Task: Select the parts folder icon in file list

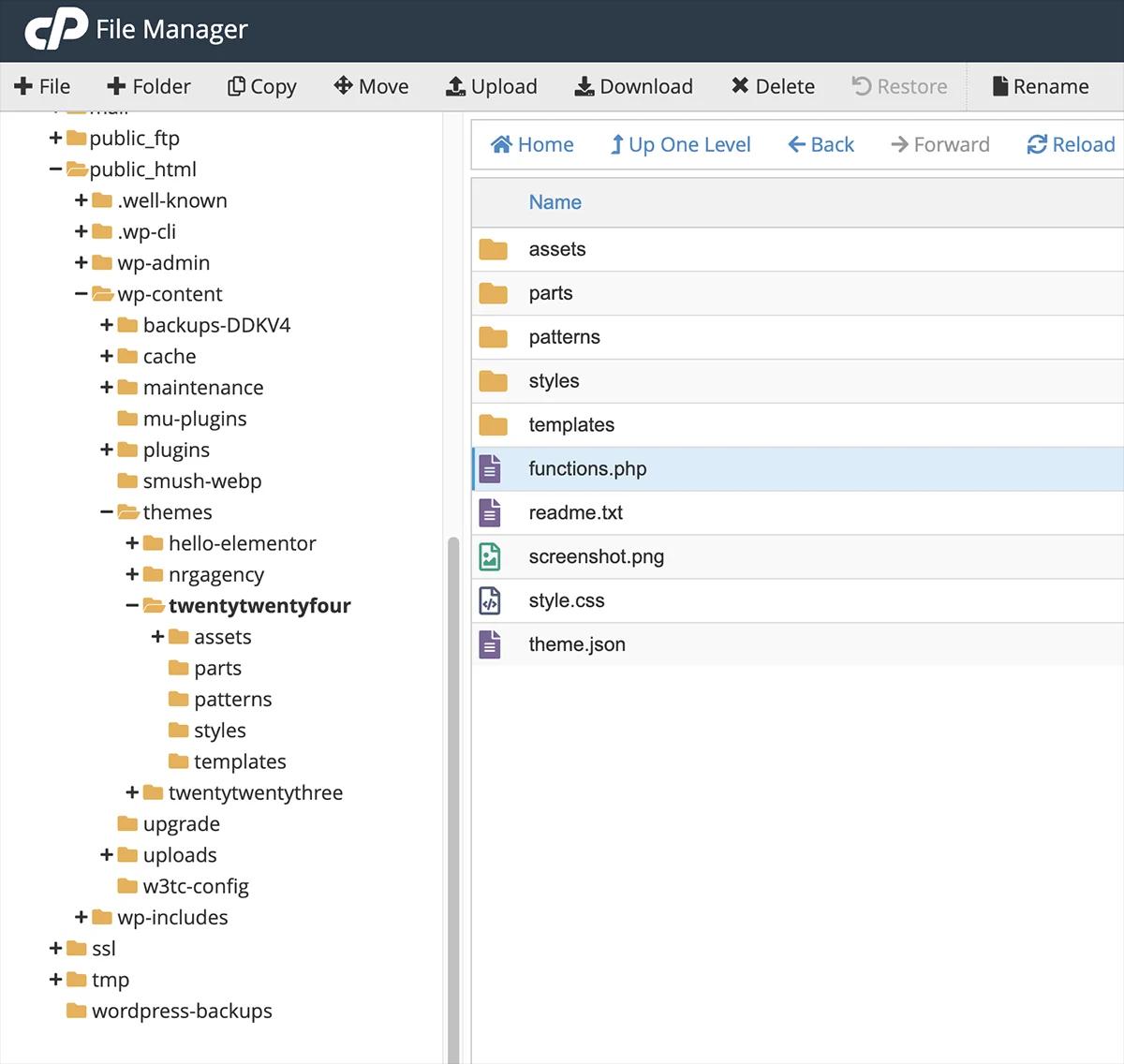Action: point(493,293)
